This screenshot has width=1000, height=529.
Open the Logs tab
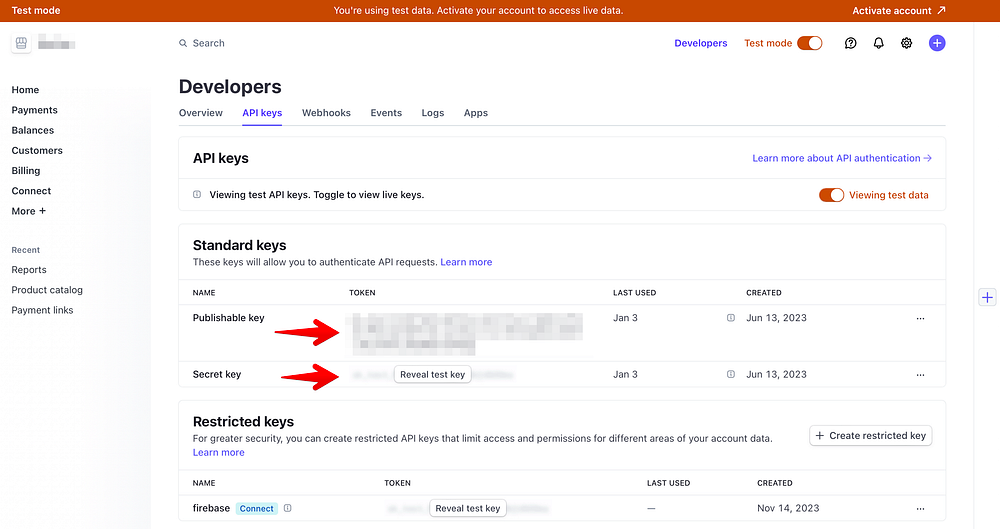[432, 113]
